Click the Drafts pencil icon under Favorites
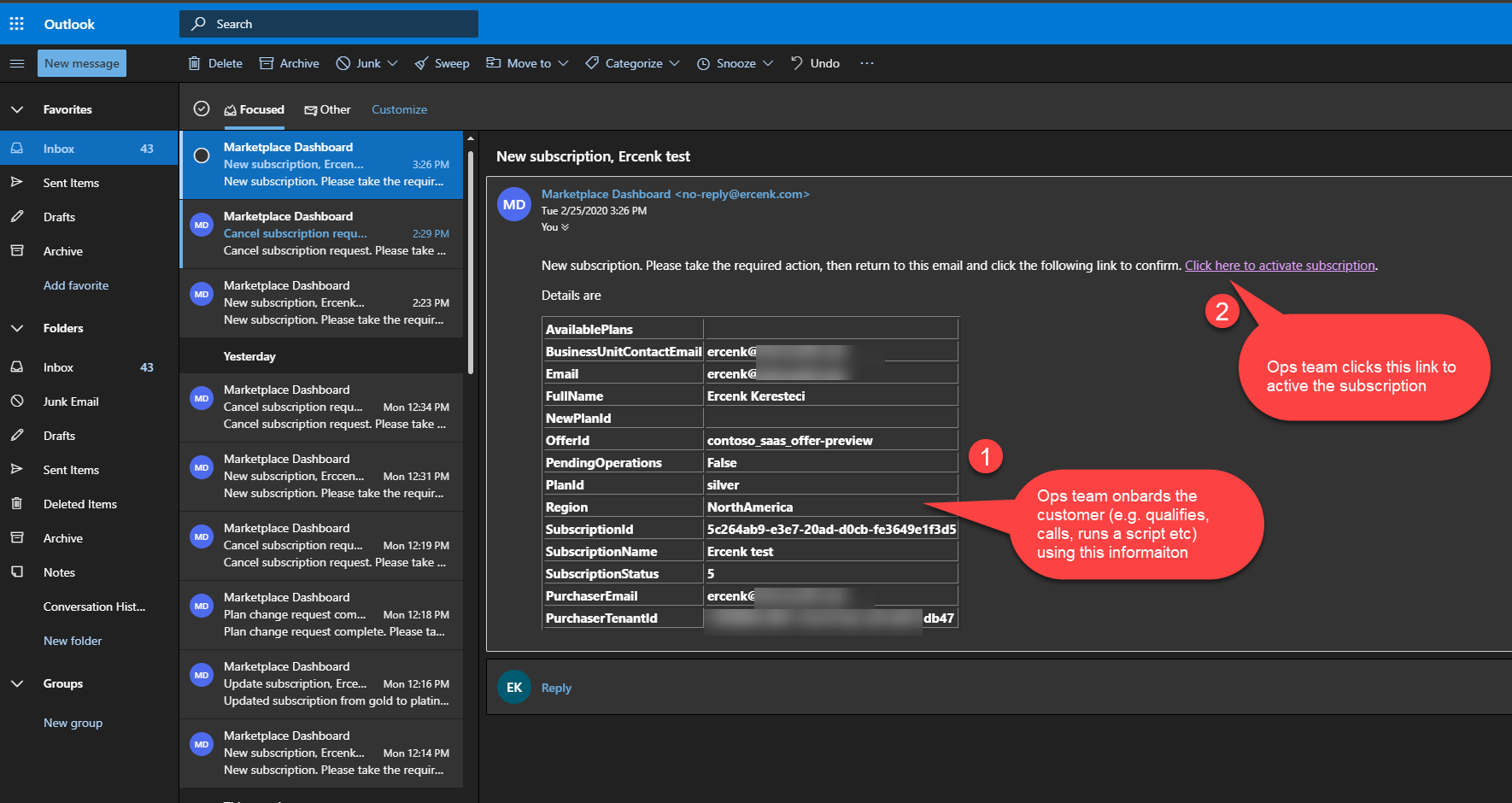 tap(16, 217)
